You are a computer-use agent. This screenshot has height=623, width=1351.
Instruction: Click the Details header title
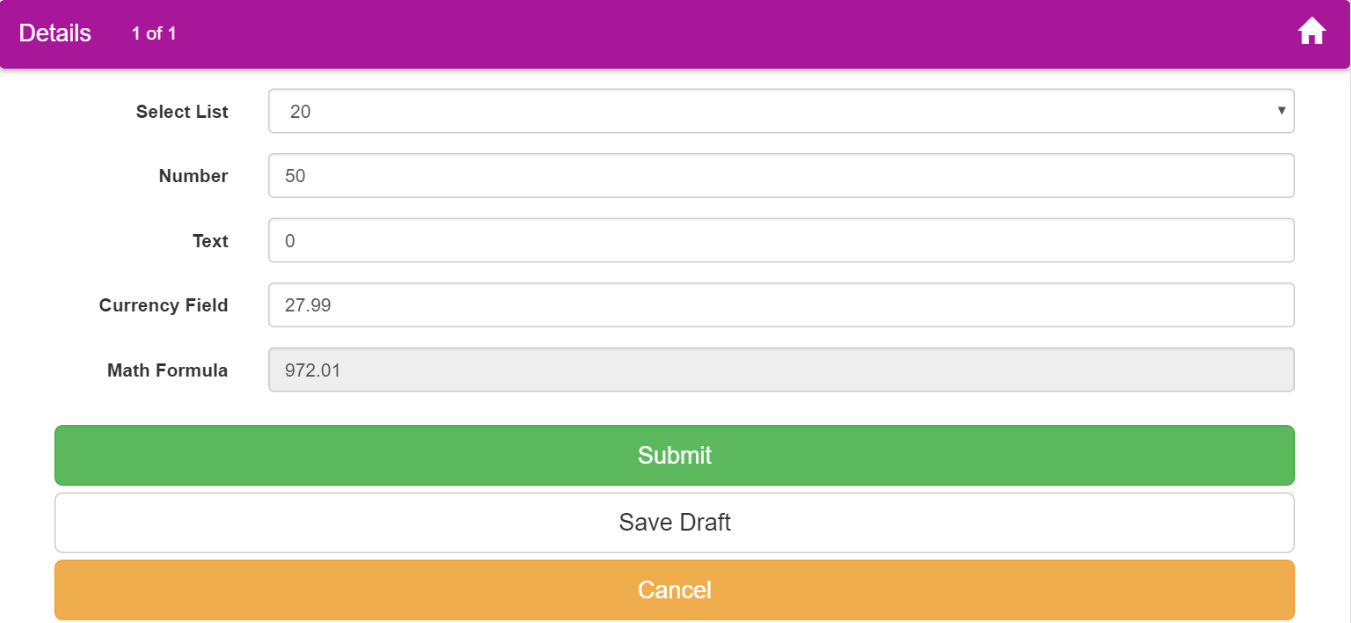point(55,33)
